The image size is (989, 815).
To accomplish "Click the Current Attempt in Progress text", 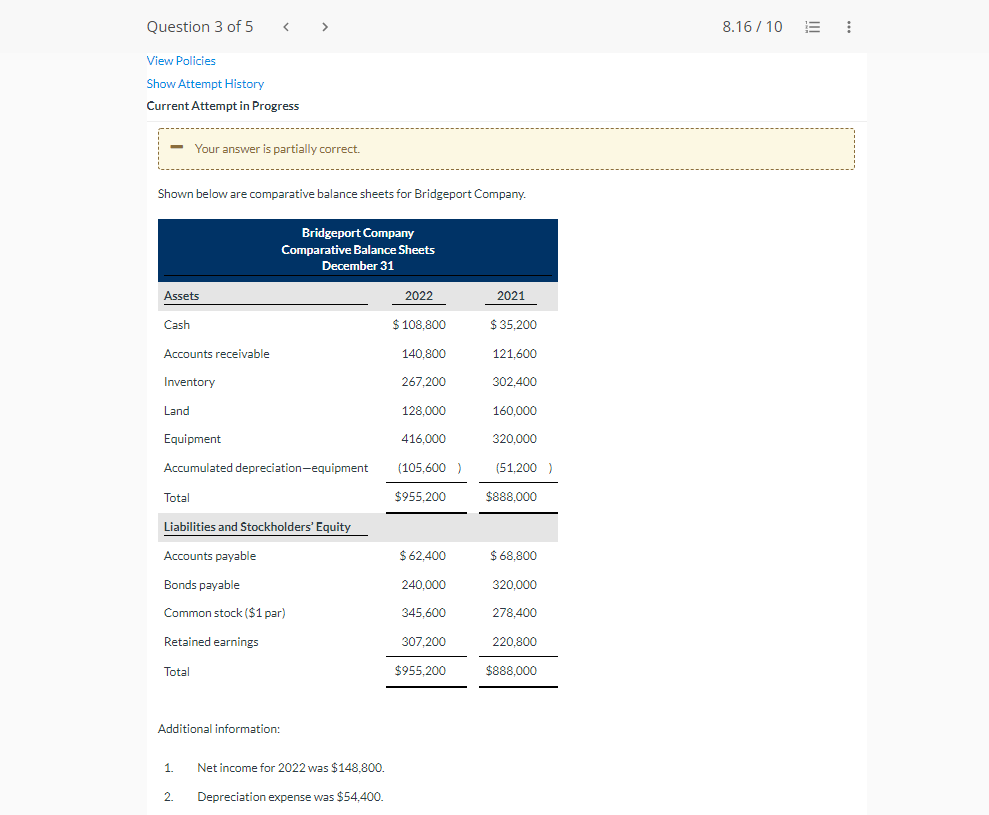I will click(223, 106).
